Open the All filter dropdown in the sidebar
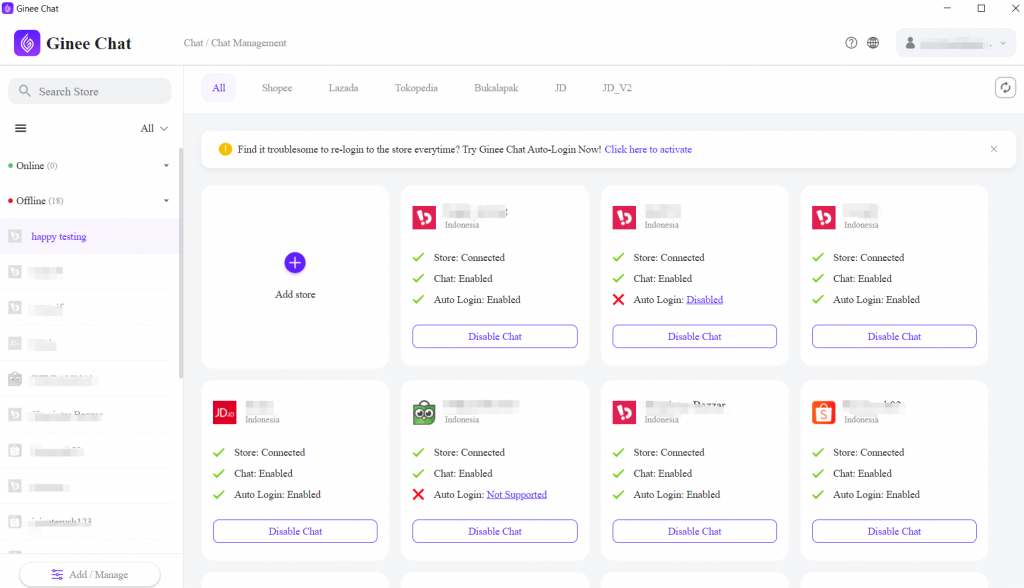The width and height of the screenshot is (1024, 588). click(x=154, y=128)
